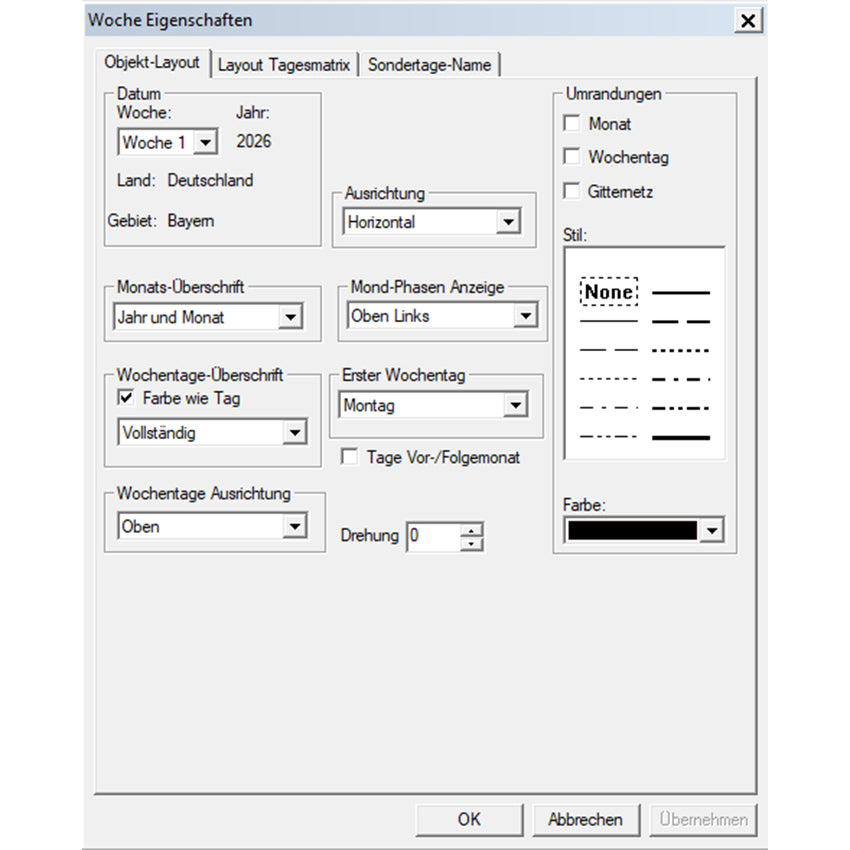Enable the Monat border checkbox
This screenshot has height=850, width=850.
[572, 125]
